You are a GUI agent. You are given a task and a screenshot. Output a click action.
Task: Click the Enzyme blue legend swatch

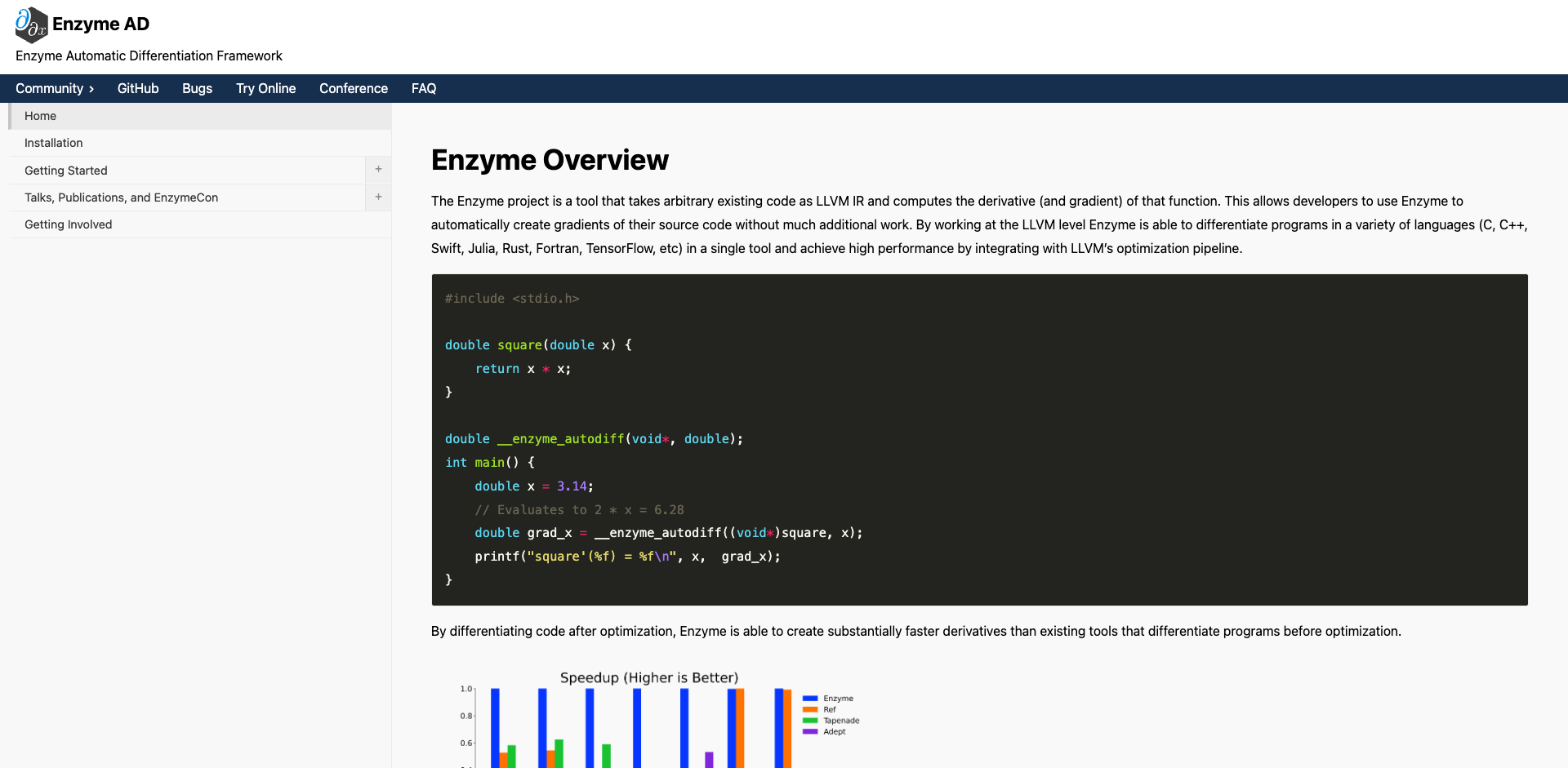coord(810,699)
